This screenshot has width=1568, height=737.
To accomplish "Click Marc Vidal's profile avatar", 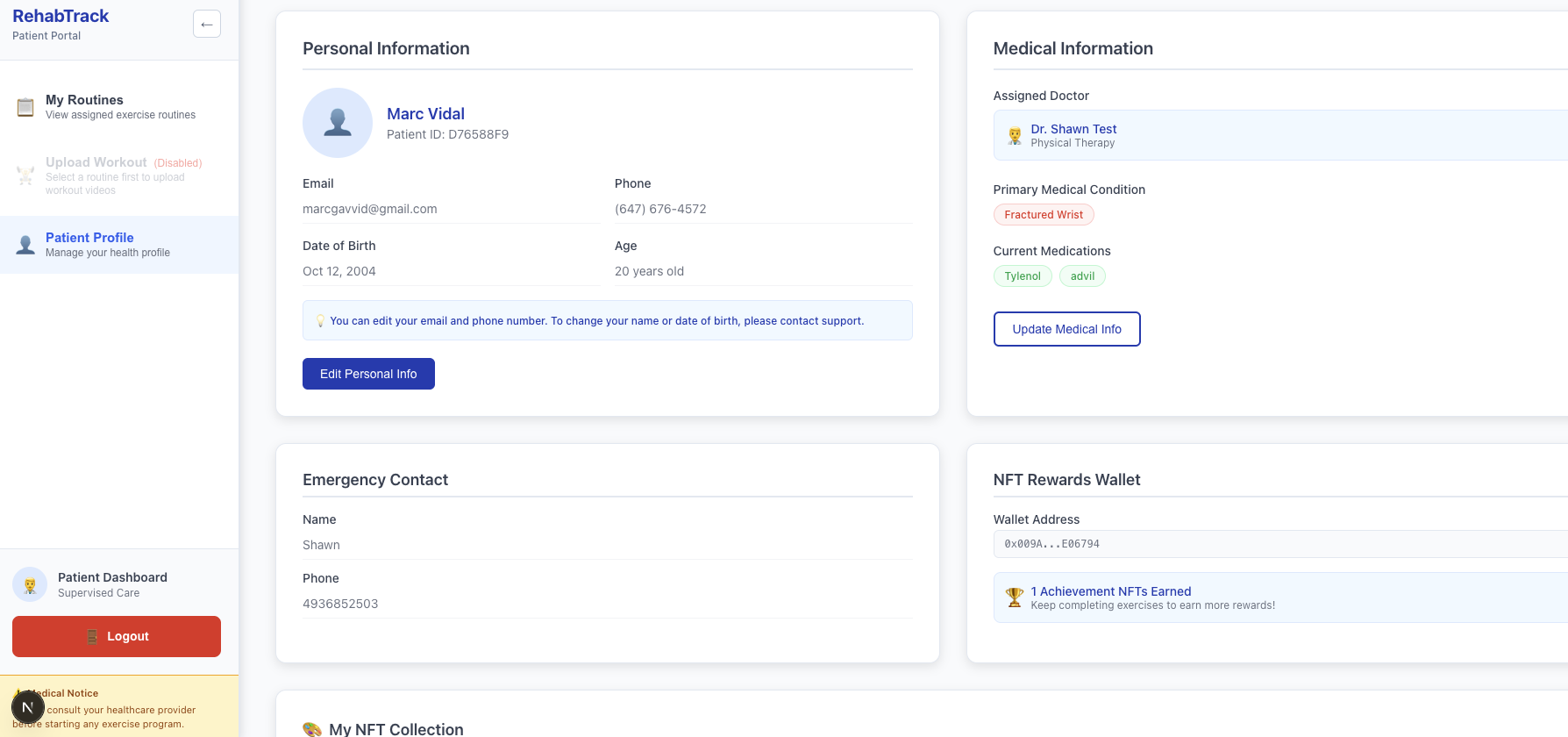I will [338, 123].
